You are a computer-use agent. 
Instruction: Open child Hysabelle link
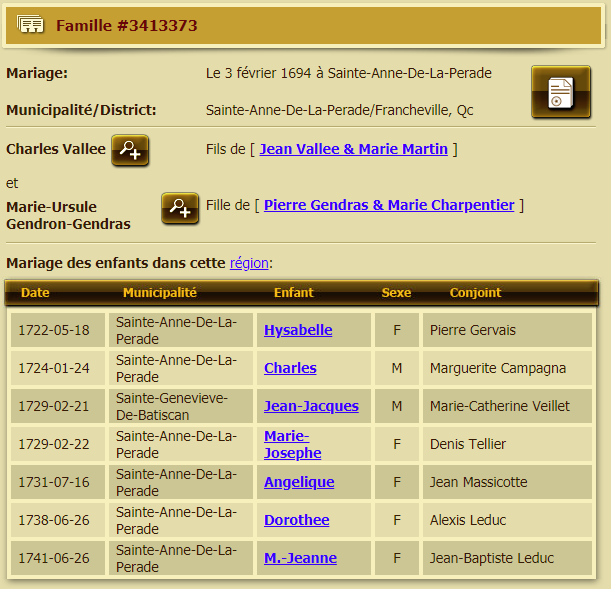(298, 330)
